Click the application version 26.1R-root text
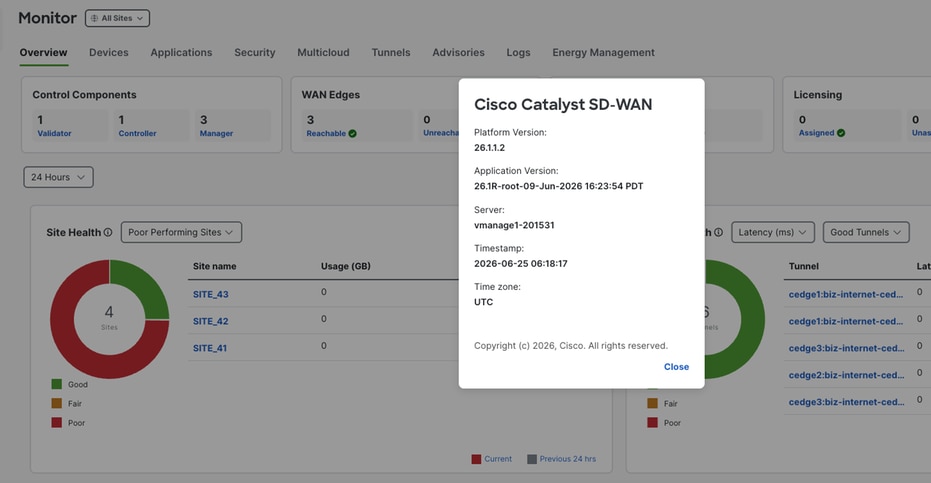The height and width of the screenshot is (483, 931). point(558,186)
